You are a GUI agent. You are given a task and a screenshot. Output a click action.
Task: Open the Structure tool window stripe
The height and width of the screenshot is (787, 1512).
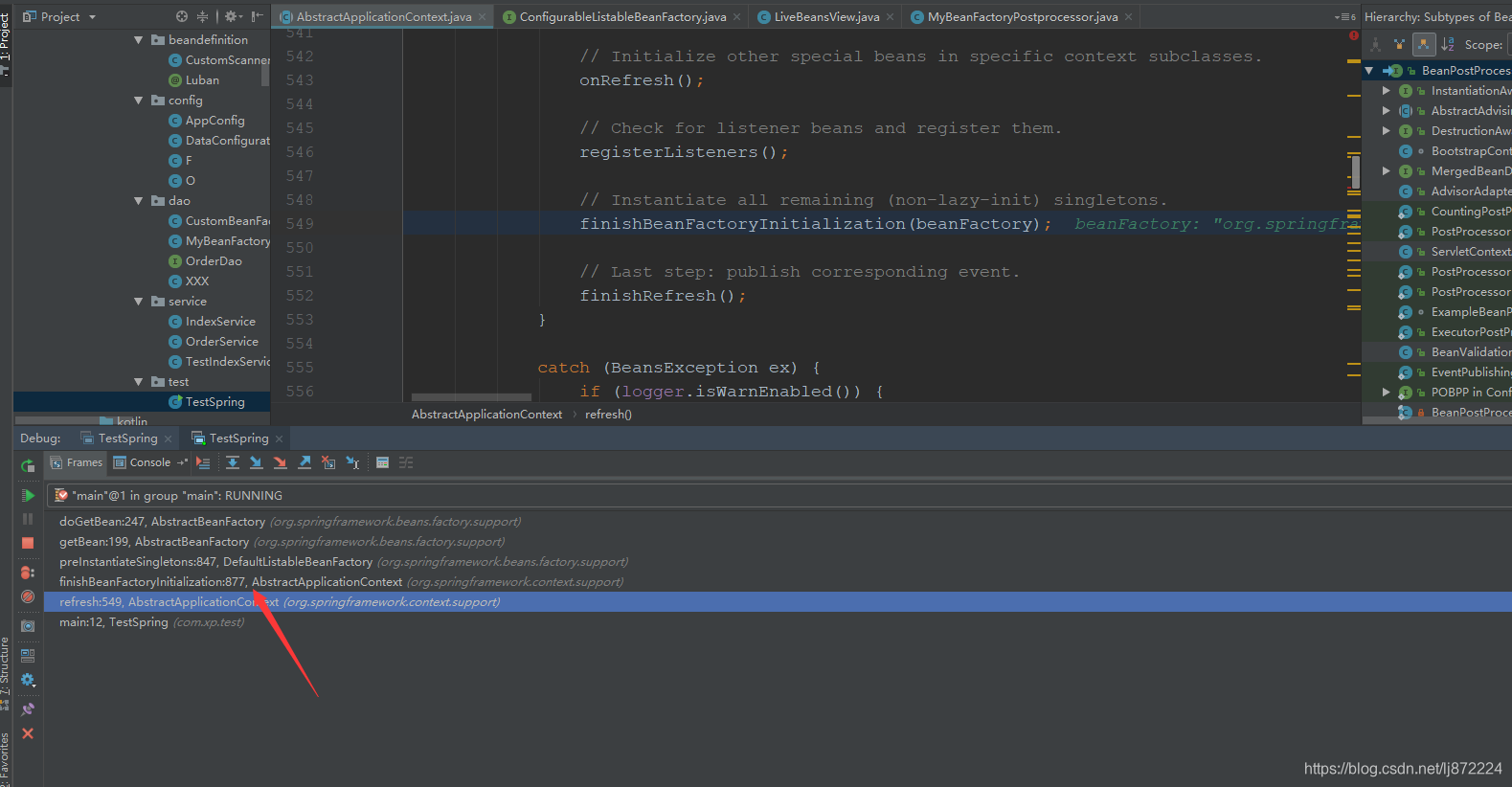[x=5, y=673]
